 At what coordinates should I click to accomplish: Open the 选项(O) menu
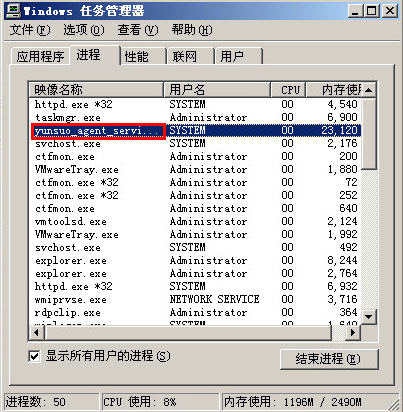tap(84, 30)
